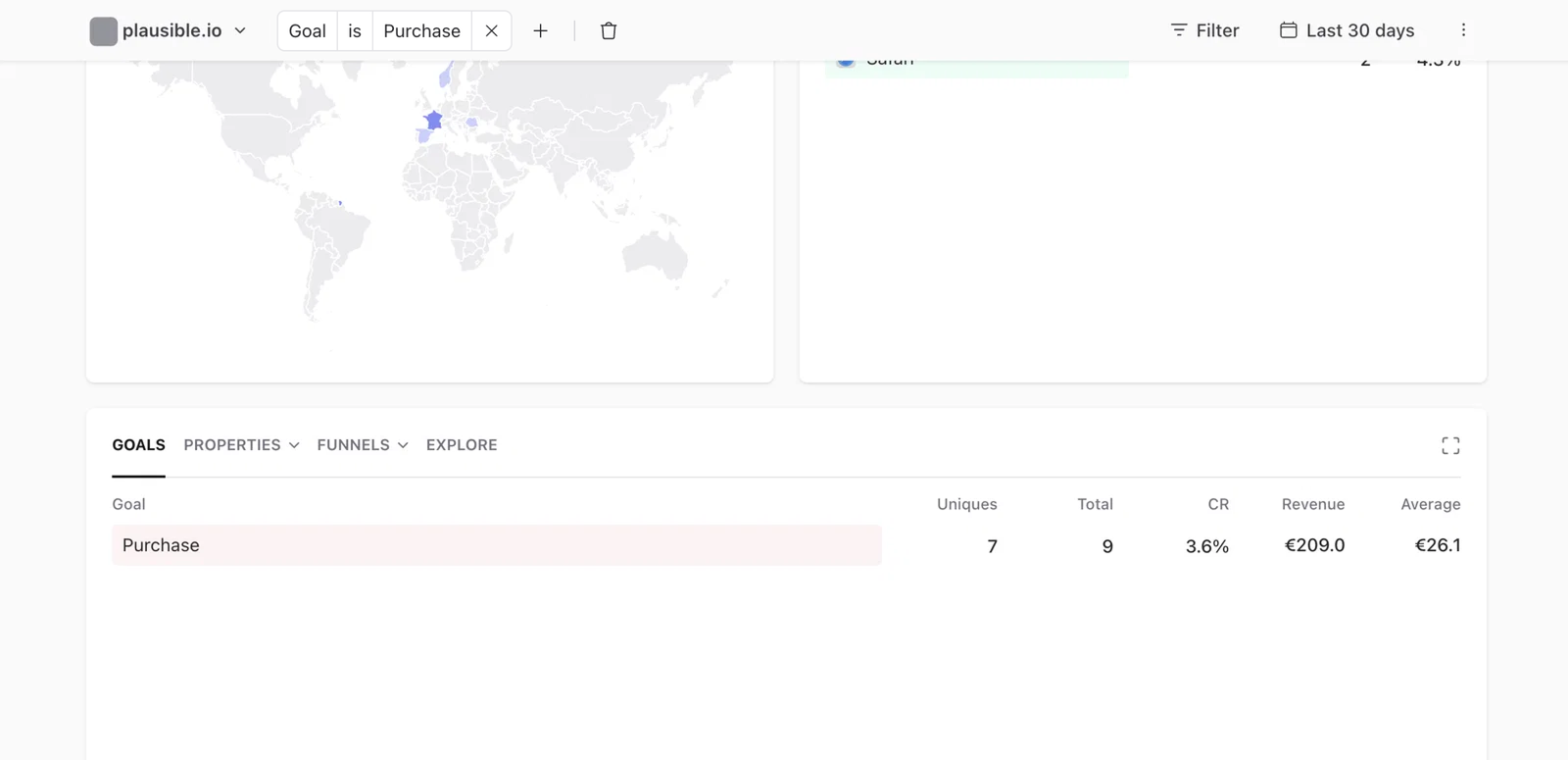Clear all filters with the trash icon
The image size is (1568, 760).
coord(609,31)
